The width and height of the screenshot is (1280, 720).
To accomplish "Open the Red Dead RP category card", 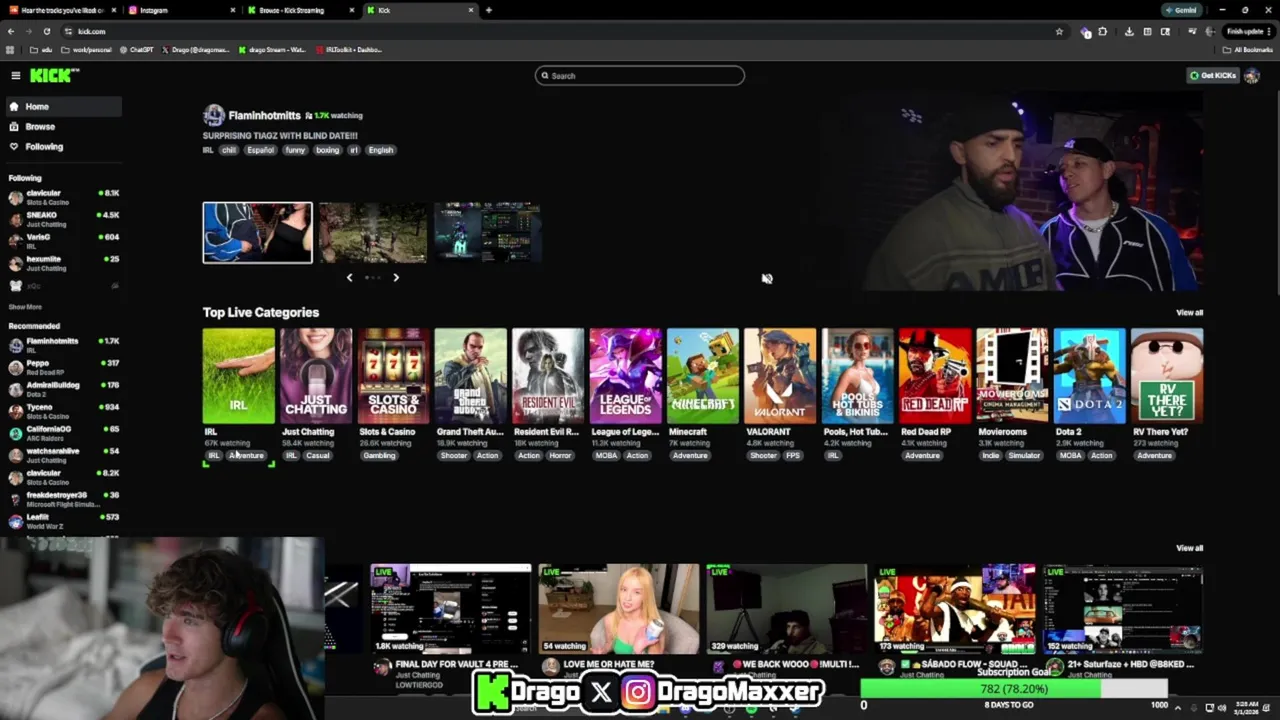I will [x=935, y=376].
